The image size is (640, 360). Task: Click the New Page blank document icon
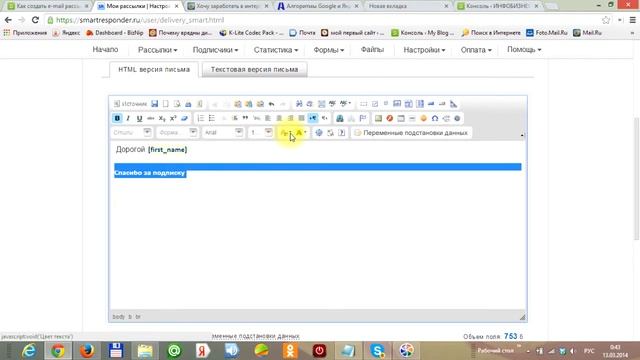(166, 104)
